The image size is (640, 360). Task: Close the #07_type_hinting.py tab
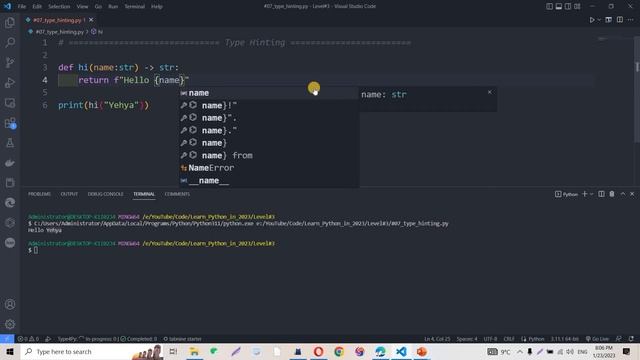[x=91, y=20]
